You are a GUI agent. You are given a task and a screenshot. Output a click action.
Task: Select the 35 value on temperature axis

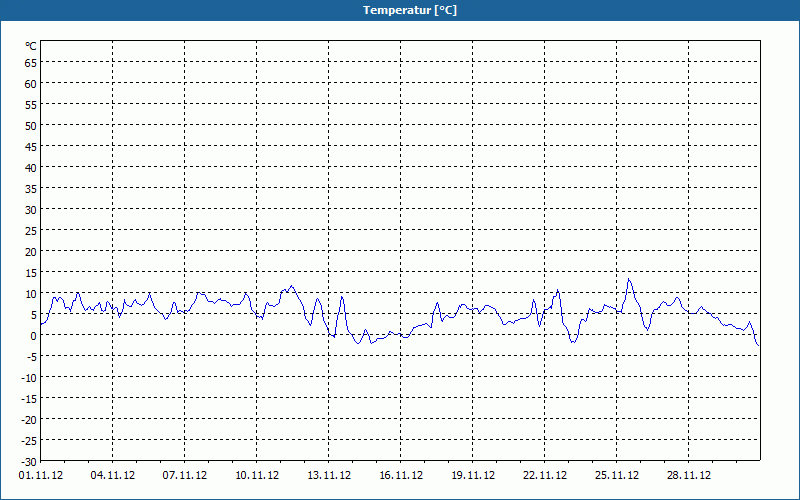point(31,189)
